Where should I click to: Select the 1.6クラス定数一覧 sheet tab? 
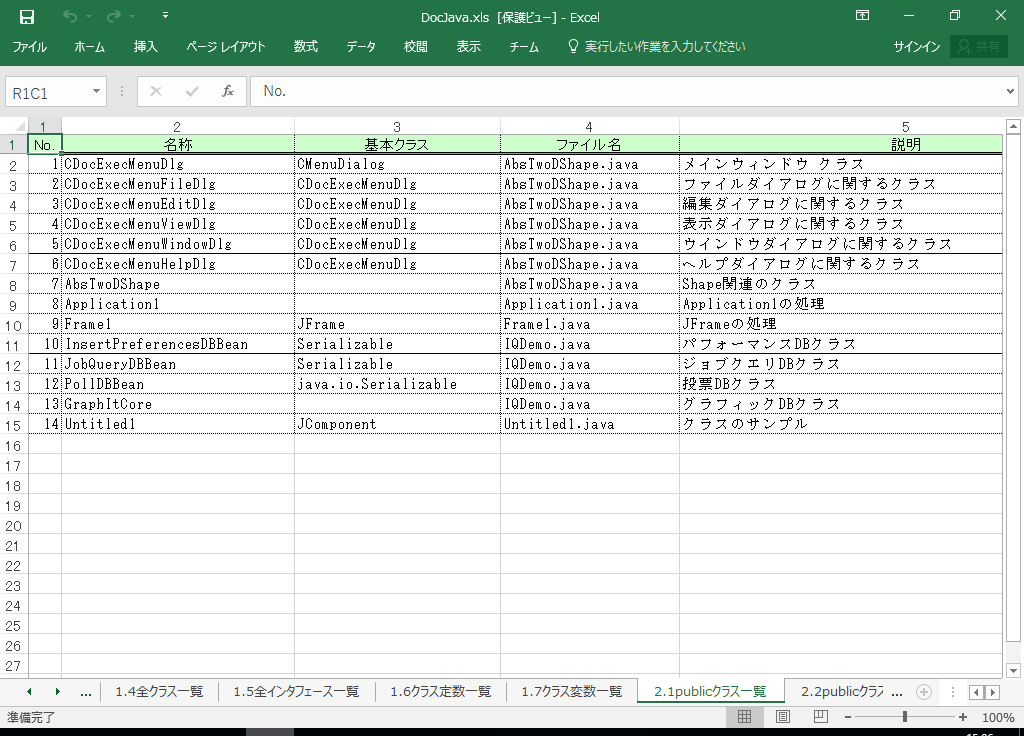click(440, 692)
